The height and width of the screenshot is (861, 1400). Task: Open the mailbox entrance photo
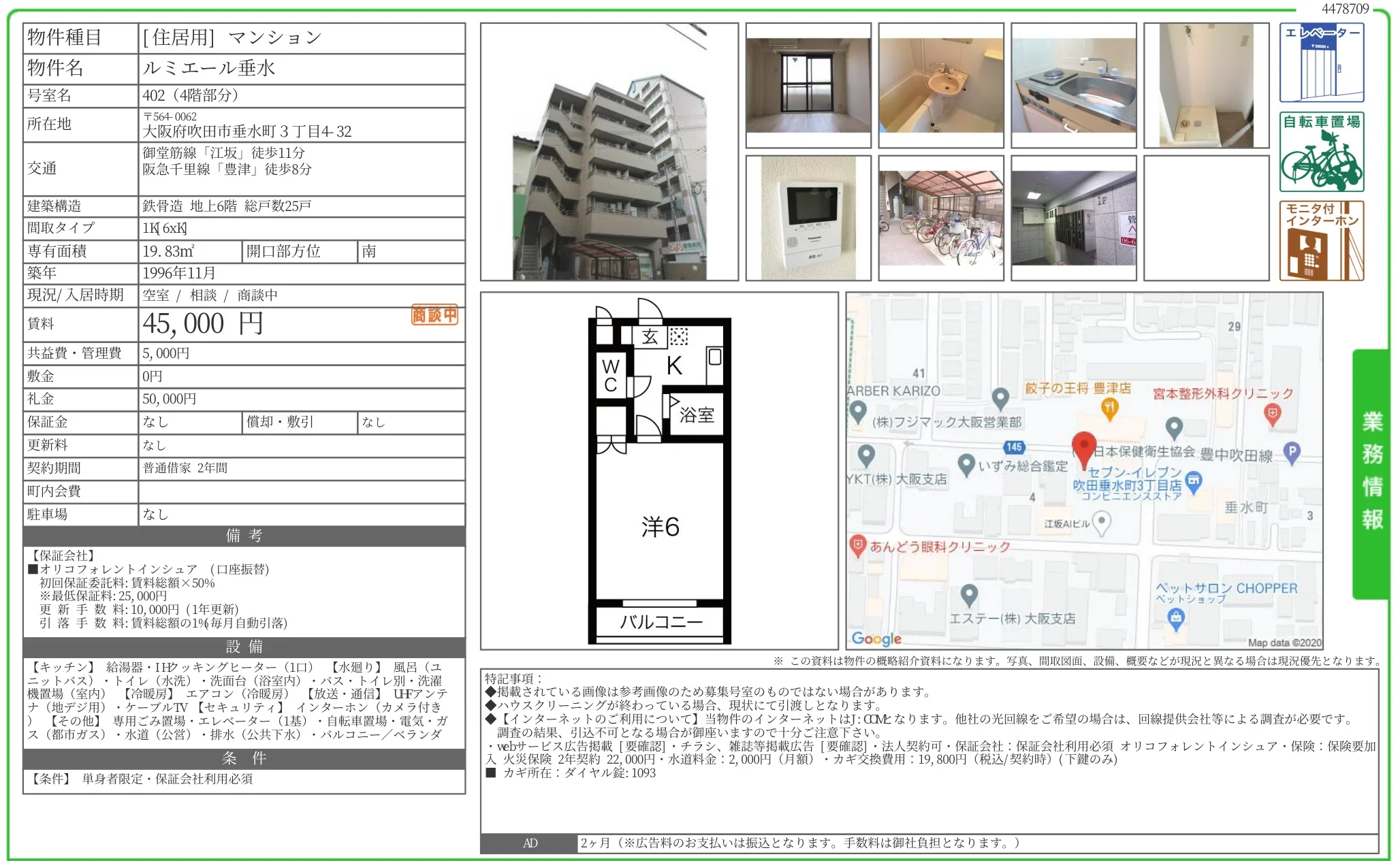[1073, 218]
